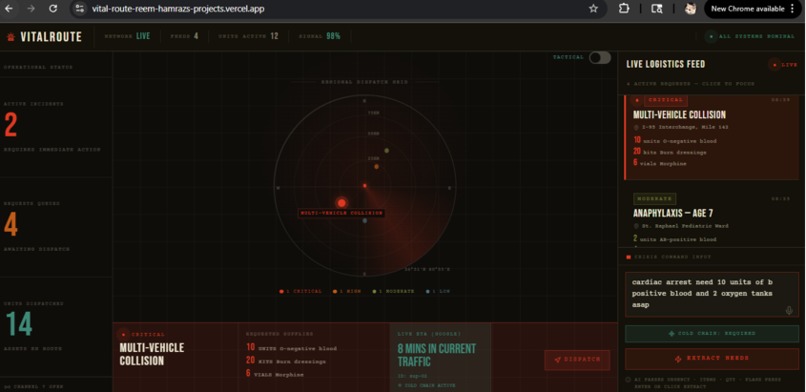Click the Requests Queued count 4
The width and height of the screenshot is (806, 392).
click(x=11, y=225)
